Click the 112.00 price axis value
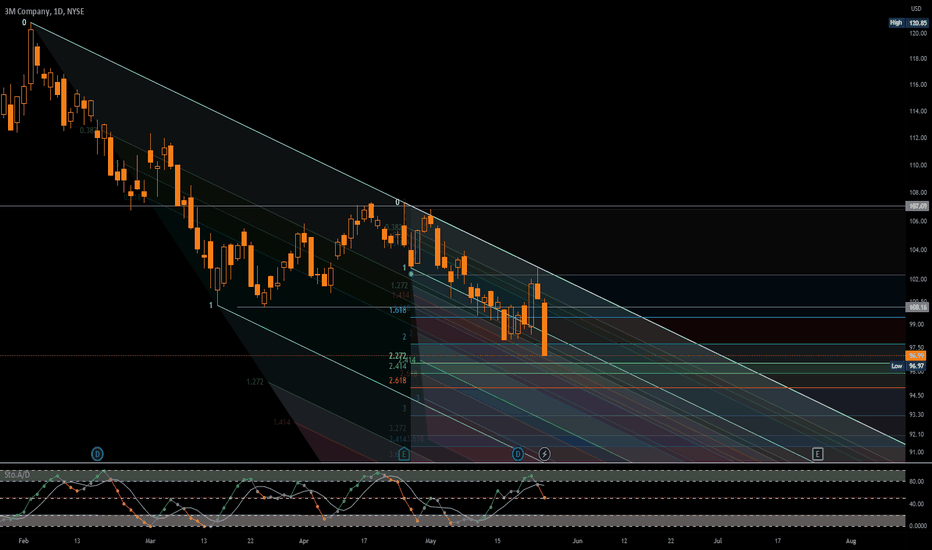 [x=918, y=138]
